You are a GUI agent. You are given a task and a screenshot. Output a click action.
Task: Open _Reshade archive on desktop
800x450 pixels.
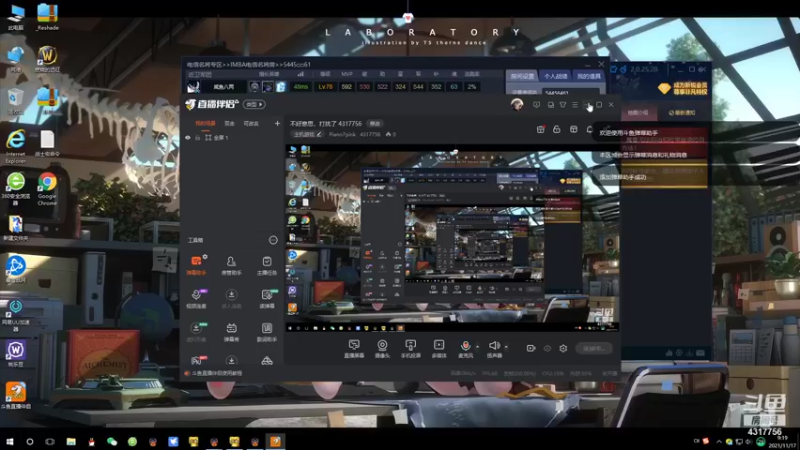[47, 17]
